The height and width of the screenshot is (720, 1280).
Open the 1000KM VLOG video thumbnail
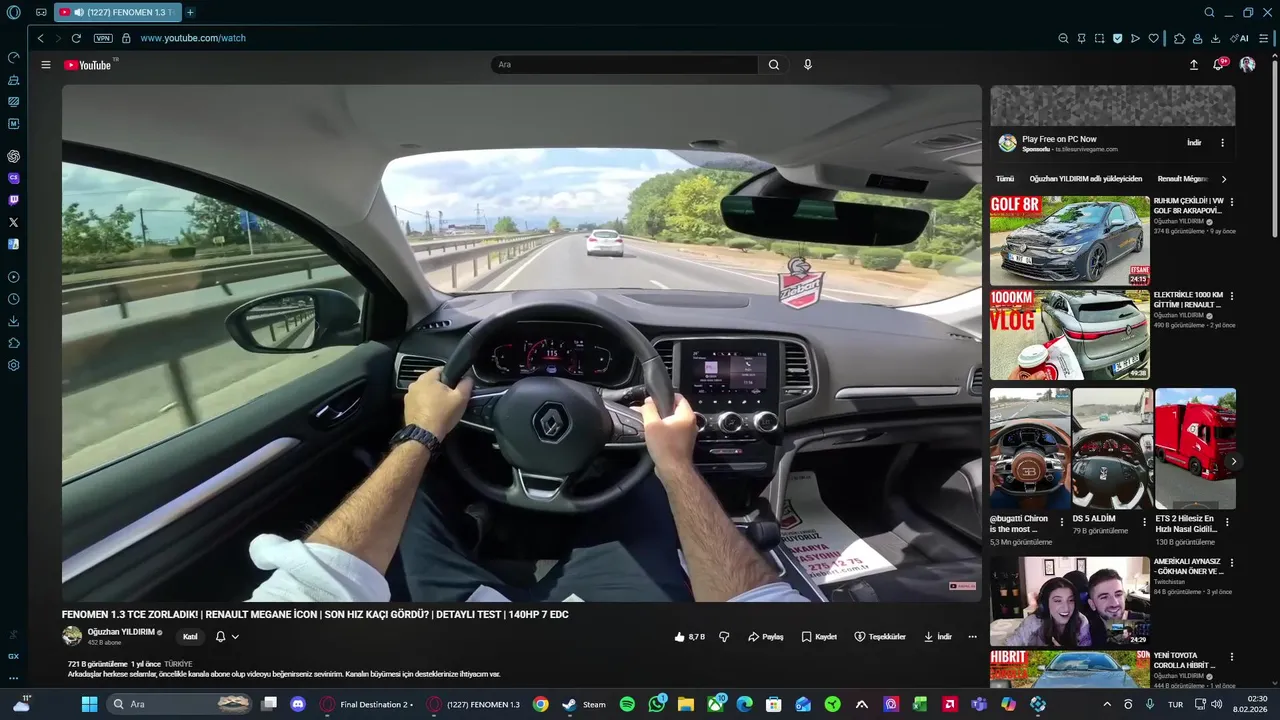(x=1070, y=335)
